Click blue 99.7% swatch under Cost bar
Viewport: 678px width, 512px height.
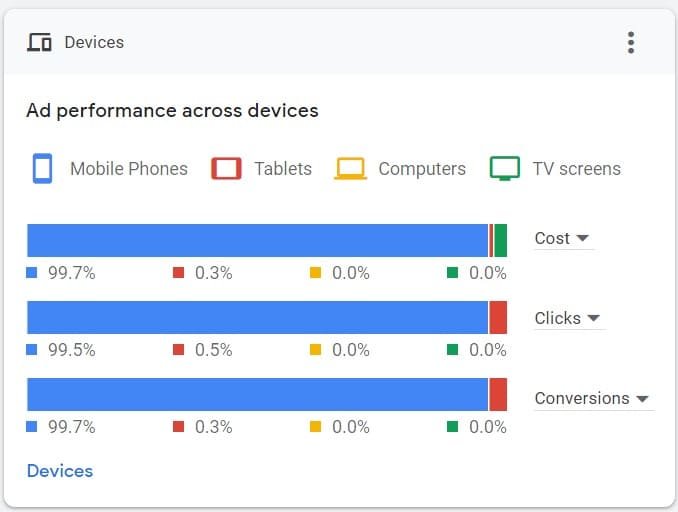(32, 273)
